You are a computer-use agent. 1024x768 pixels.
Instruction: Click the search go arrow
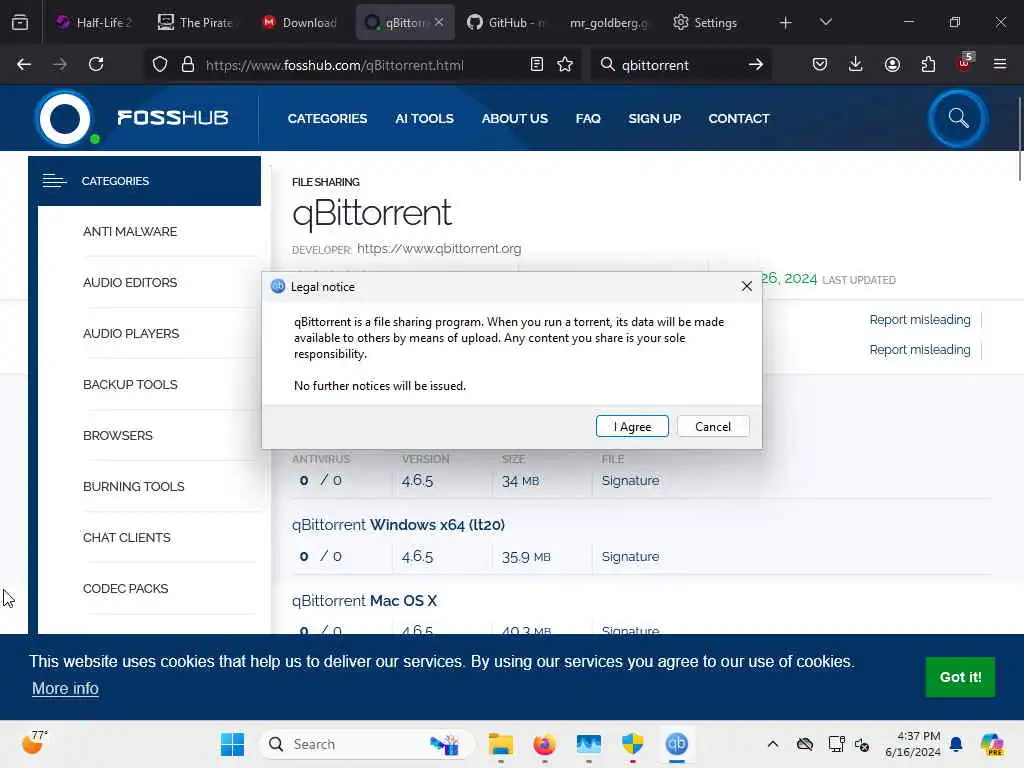tap(756, 65)
